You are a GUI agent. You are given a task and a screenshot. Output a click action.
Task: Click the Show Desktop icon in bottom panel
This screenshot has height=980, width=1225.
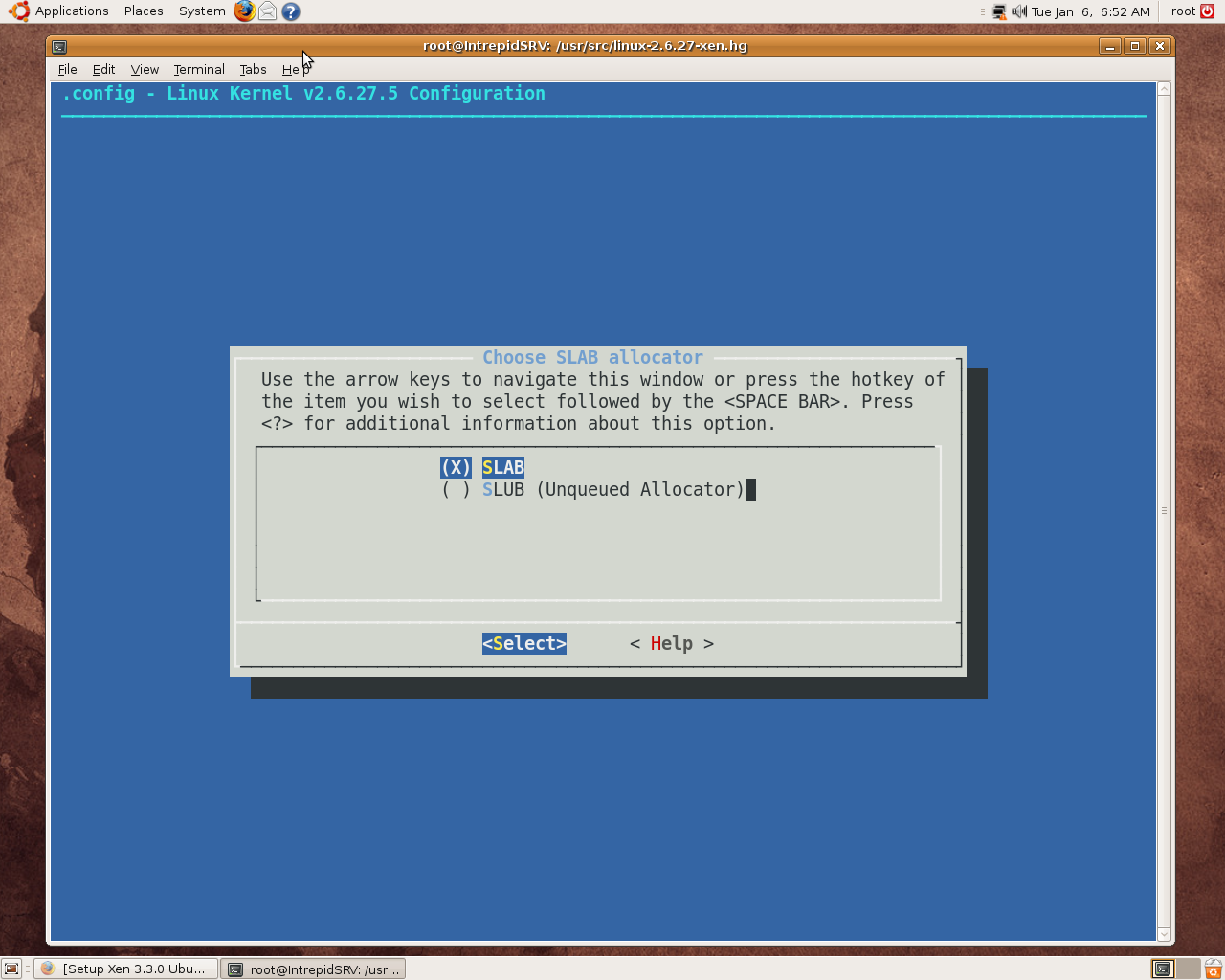(11, 969)
